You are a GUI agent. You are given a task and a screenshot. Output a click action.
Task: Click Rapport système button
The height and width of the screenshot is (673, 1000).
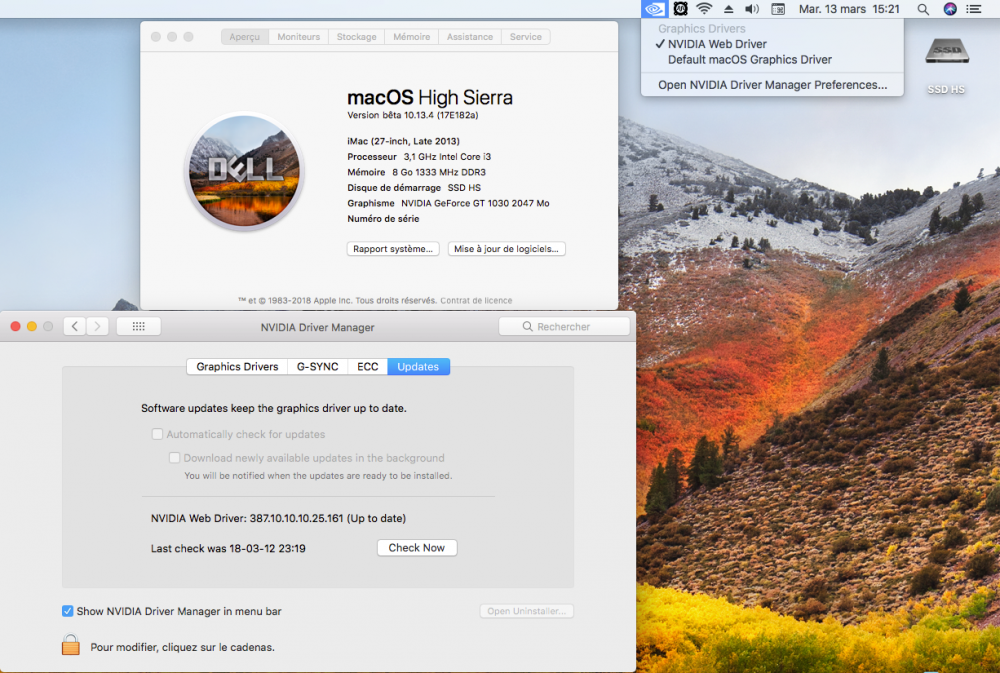393,249
